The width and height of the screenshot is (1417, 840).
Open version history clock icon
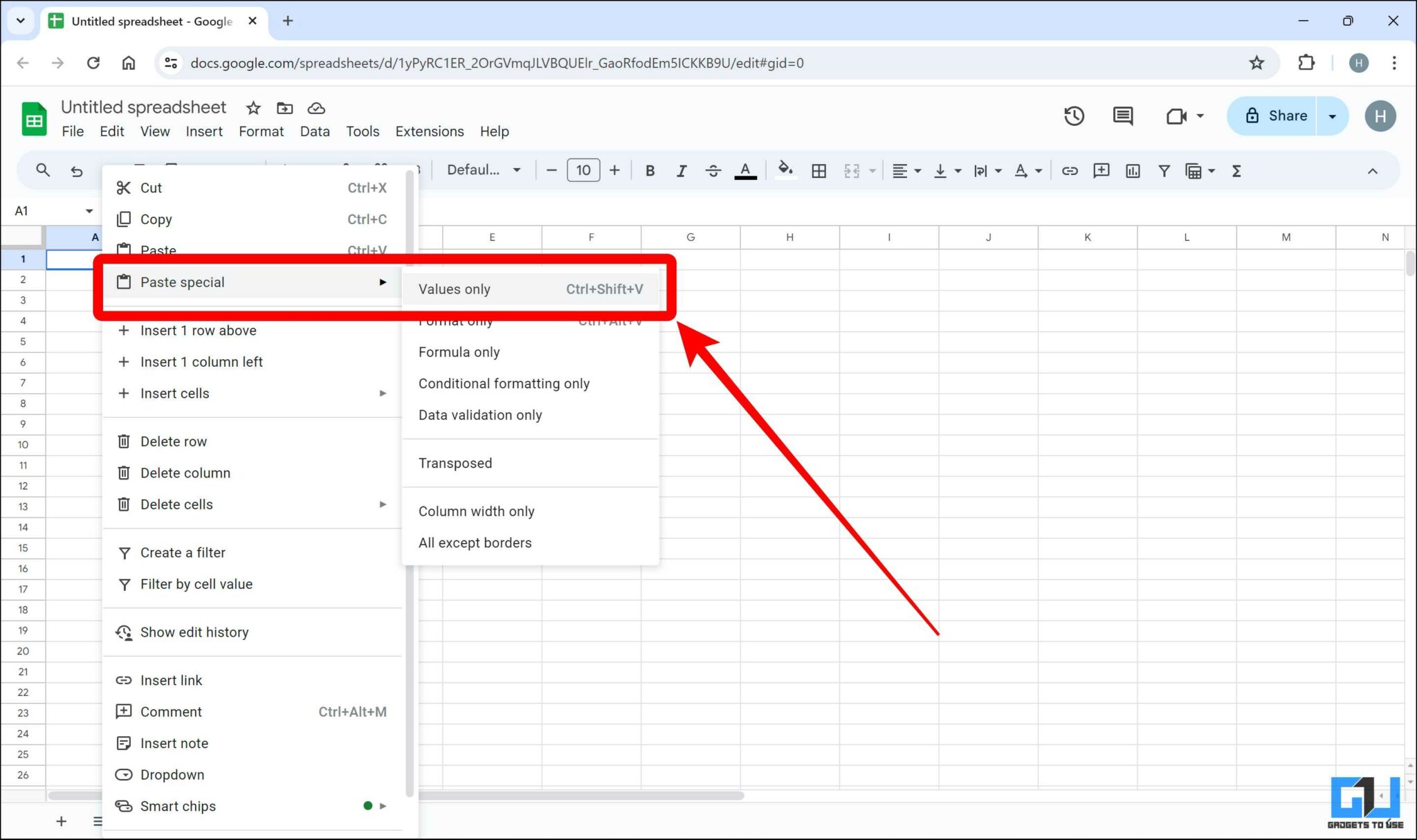1075,116
